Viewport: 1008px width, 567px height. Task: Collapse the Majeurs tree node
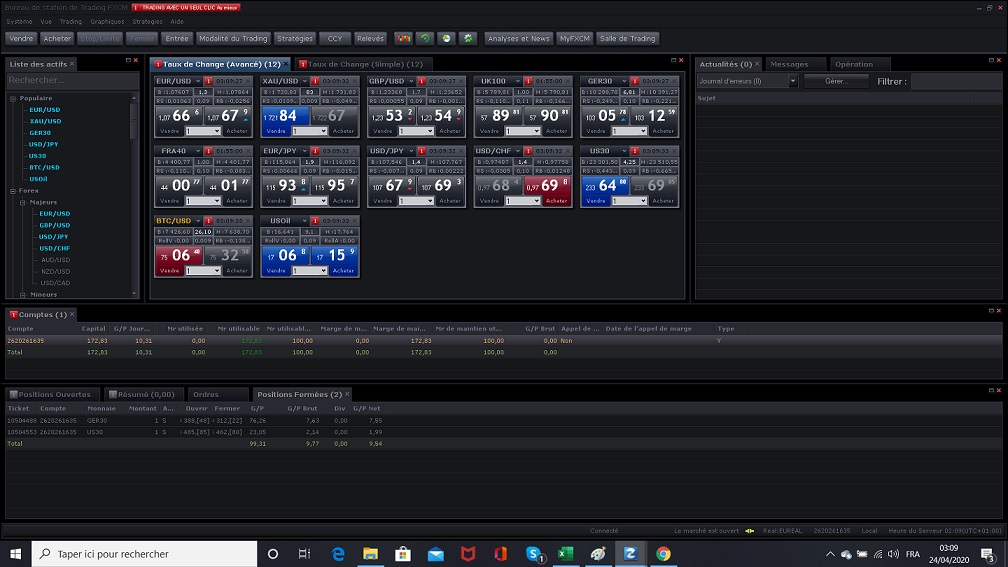point(21,202)
